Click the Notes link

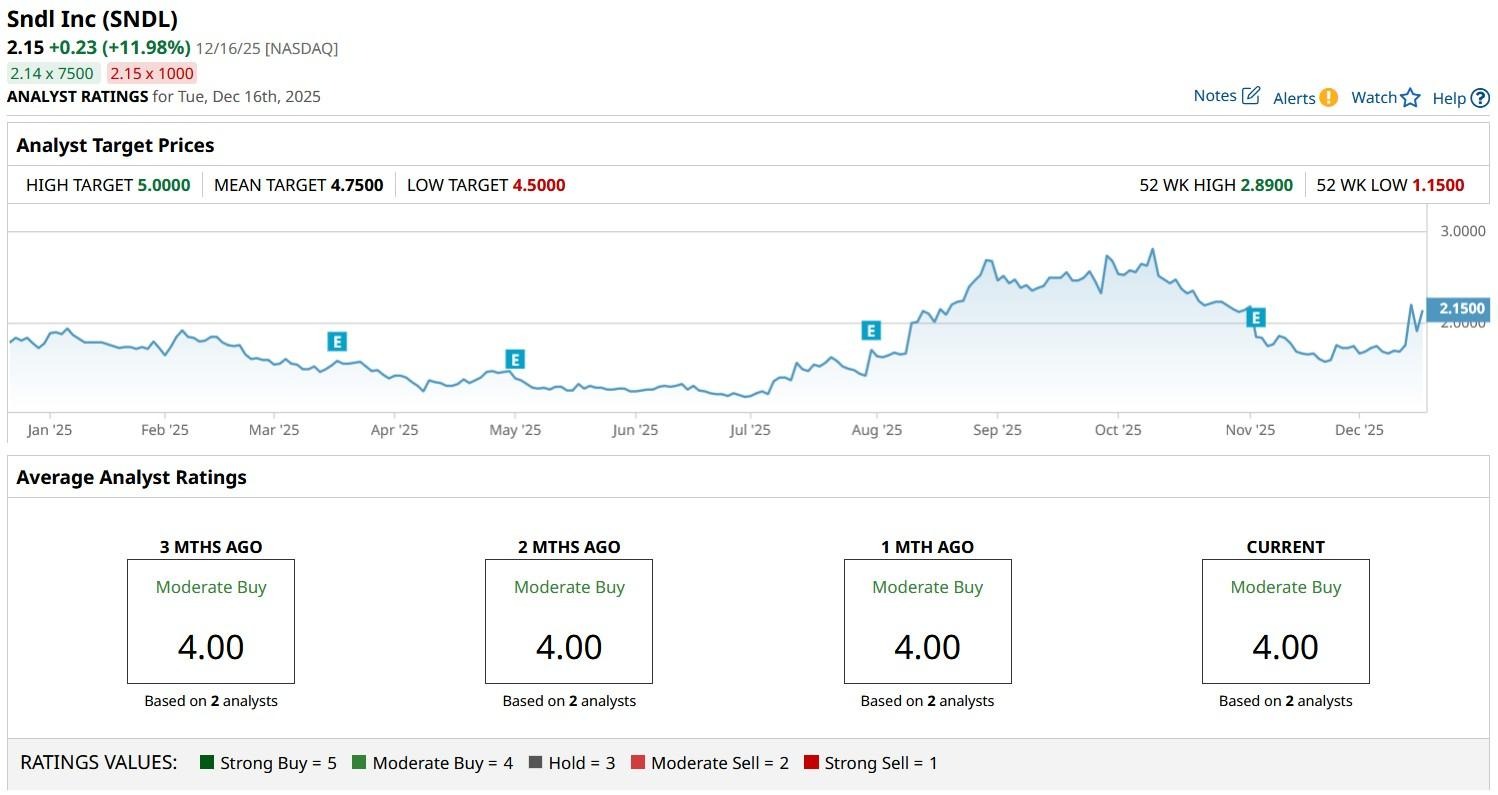pos(1215,96)
